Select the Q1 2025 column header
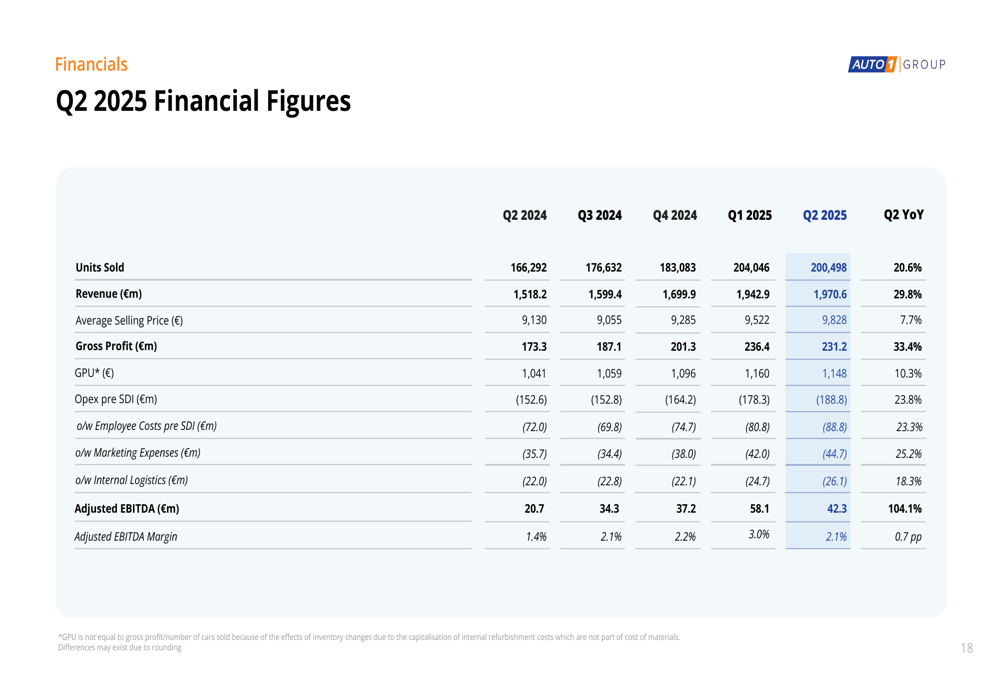The height and width of the screenshot is (685, 1000). pyautogui.click(x=750, y=215)
